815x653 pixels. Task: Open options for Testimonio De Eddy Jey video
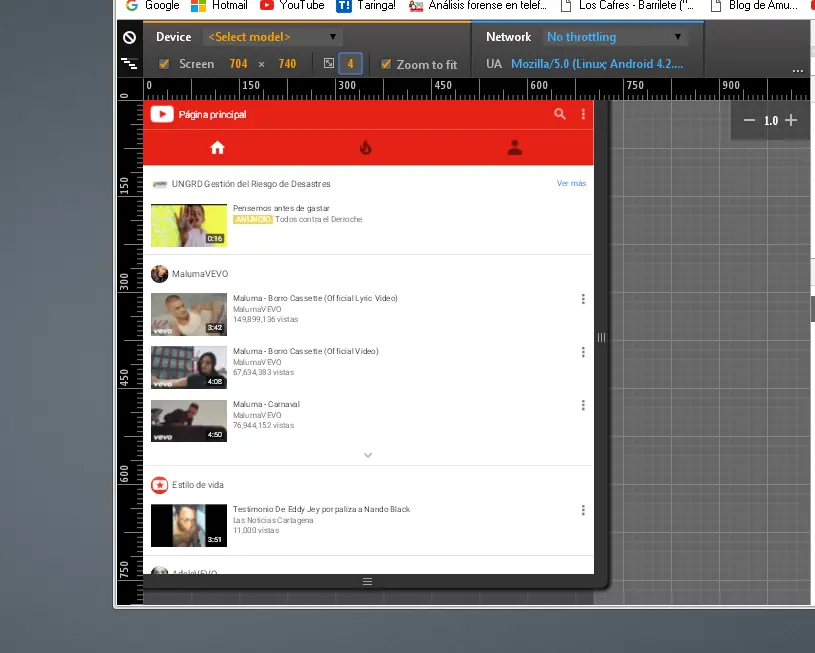(583, 510)
